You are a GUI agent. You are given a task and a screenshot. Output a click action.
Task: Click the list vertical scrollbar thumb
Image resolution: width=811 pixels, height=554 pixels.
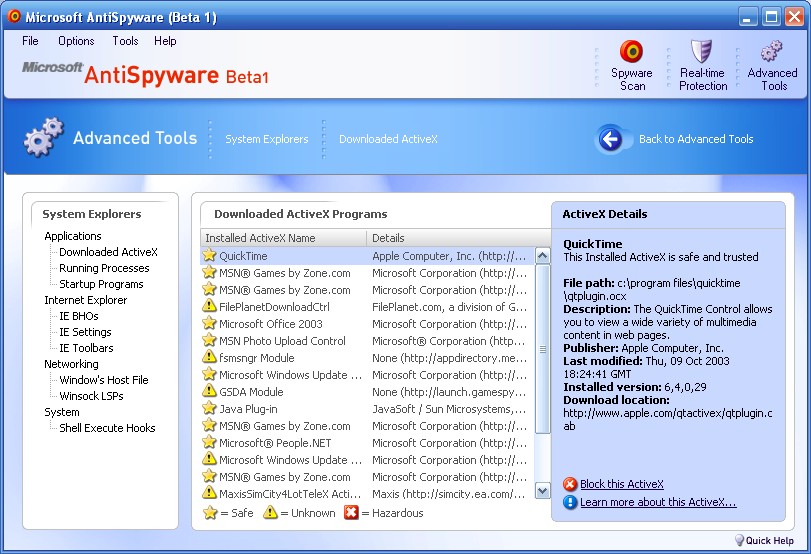(x=542, y=349)
